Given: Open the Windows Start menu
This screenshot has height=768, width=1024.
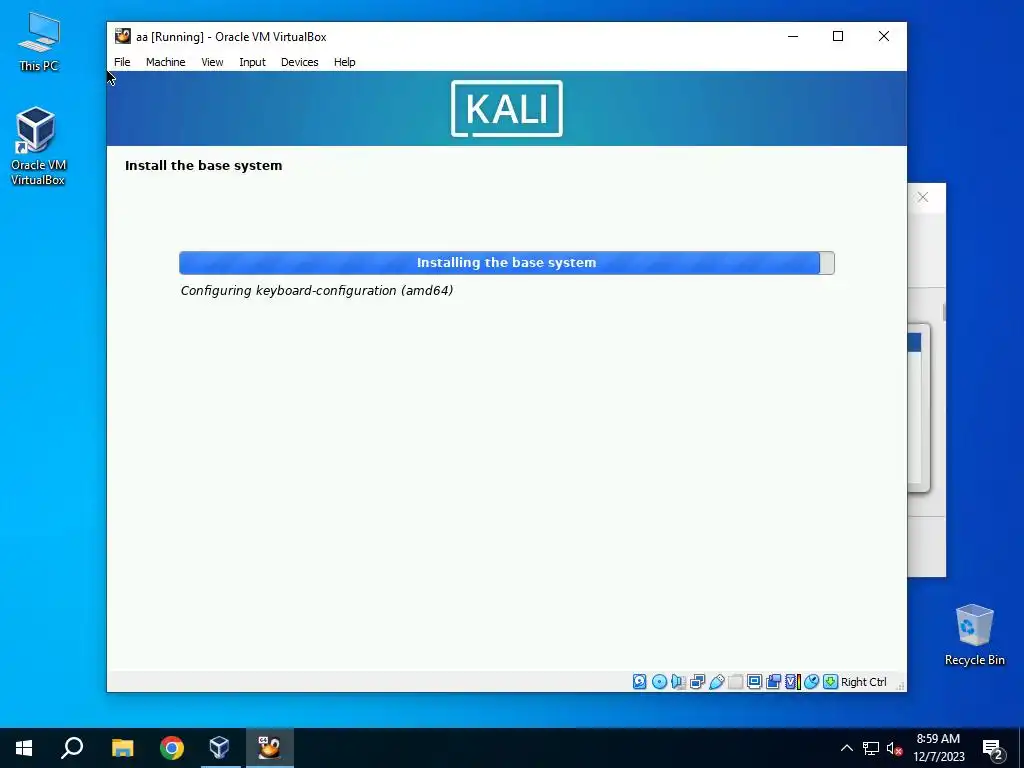Looking at the screenshot, I should (24, 748).
